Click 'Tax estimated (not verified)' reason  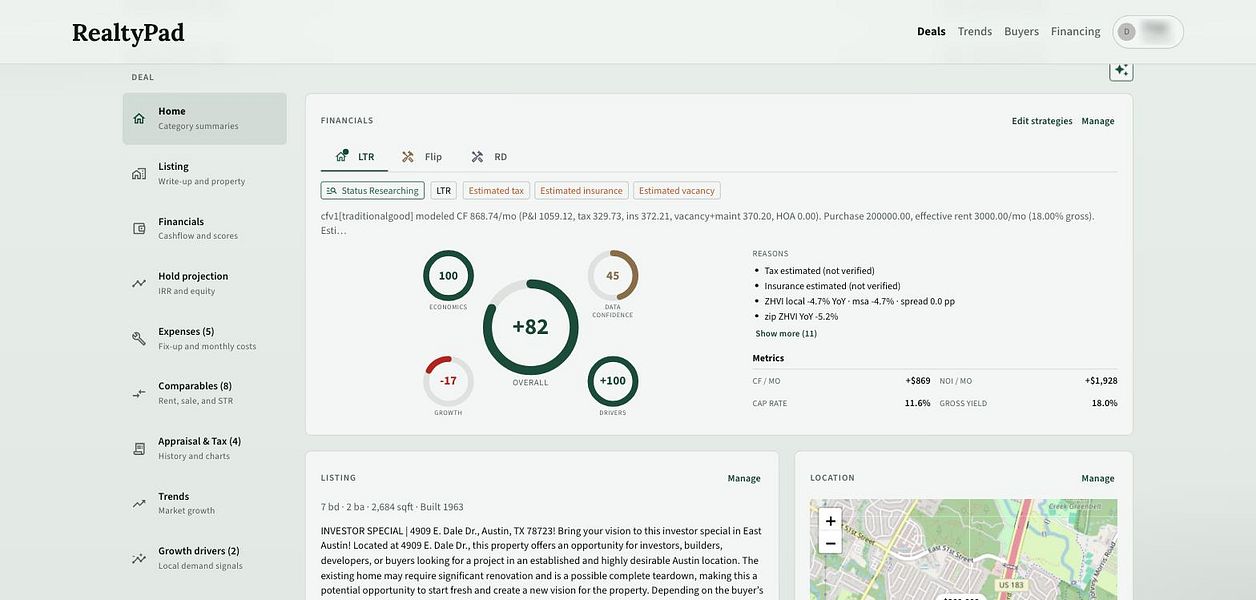(820, 271)
